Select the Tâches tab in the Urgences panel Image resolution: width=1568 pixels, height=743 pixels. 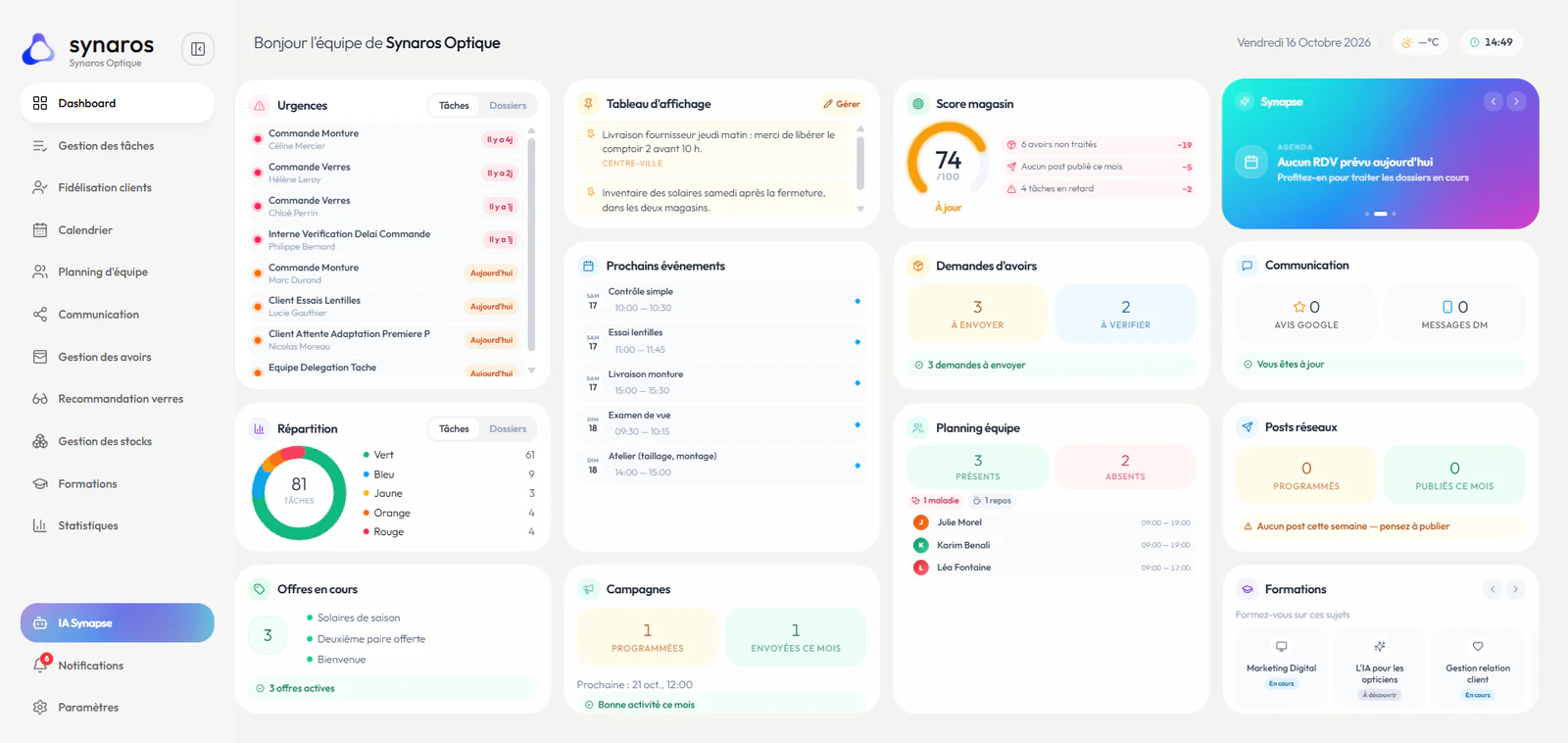[x=454, y=106]
